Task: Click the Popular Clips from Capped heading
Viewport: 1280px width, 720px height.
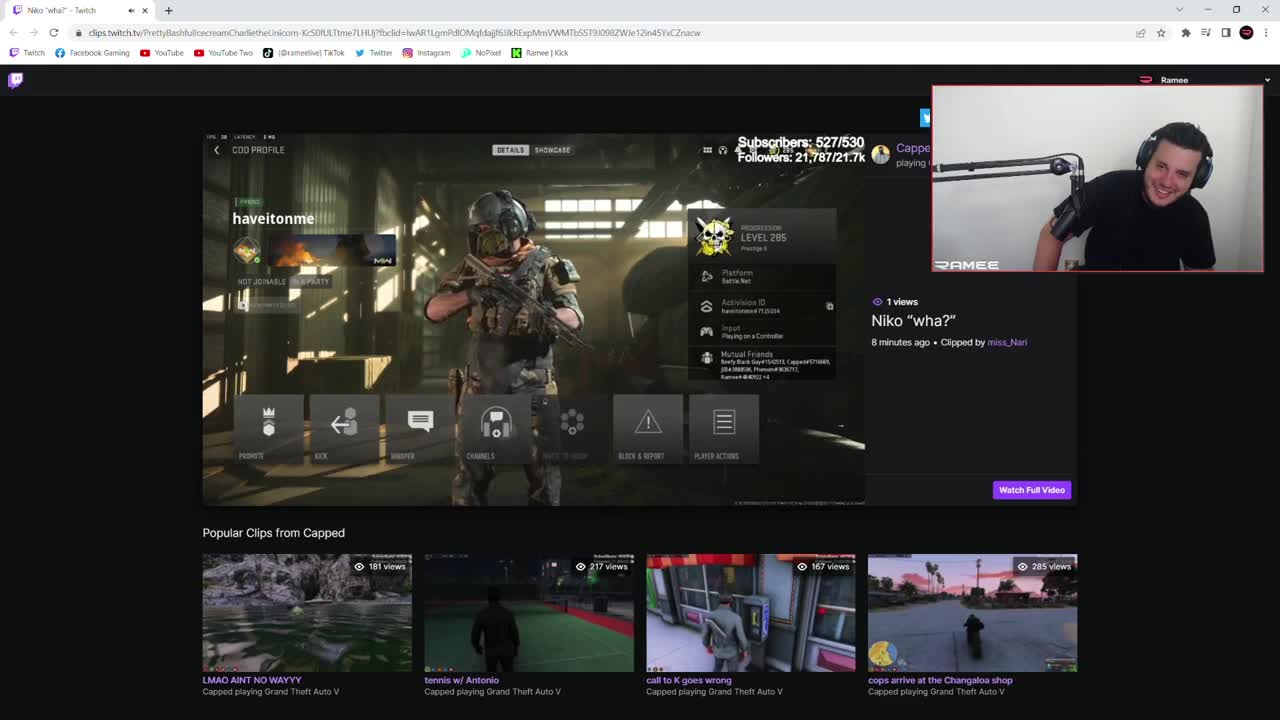Action: tap(274, 533)
